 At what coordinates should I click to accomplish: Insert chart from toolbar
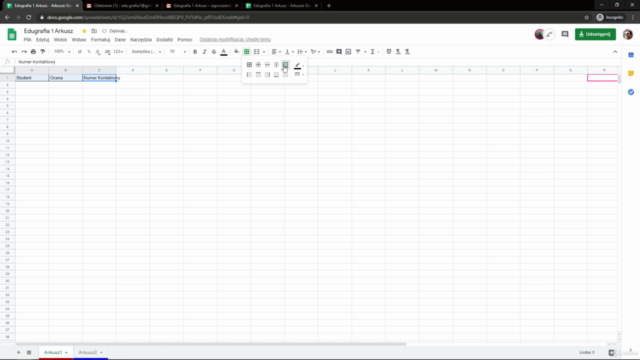[348, 52]
